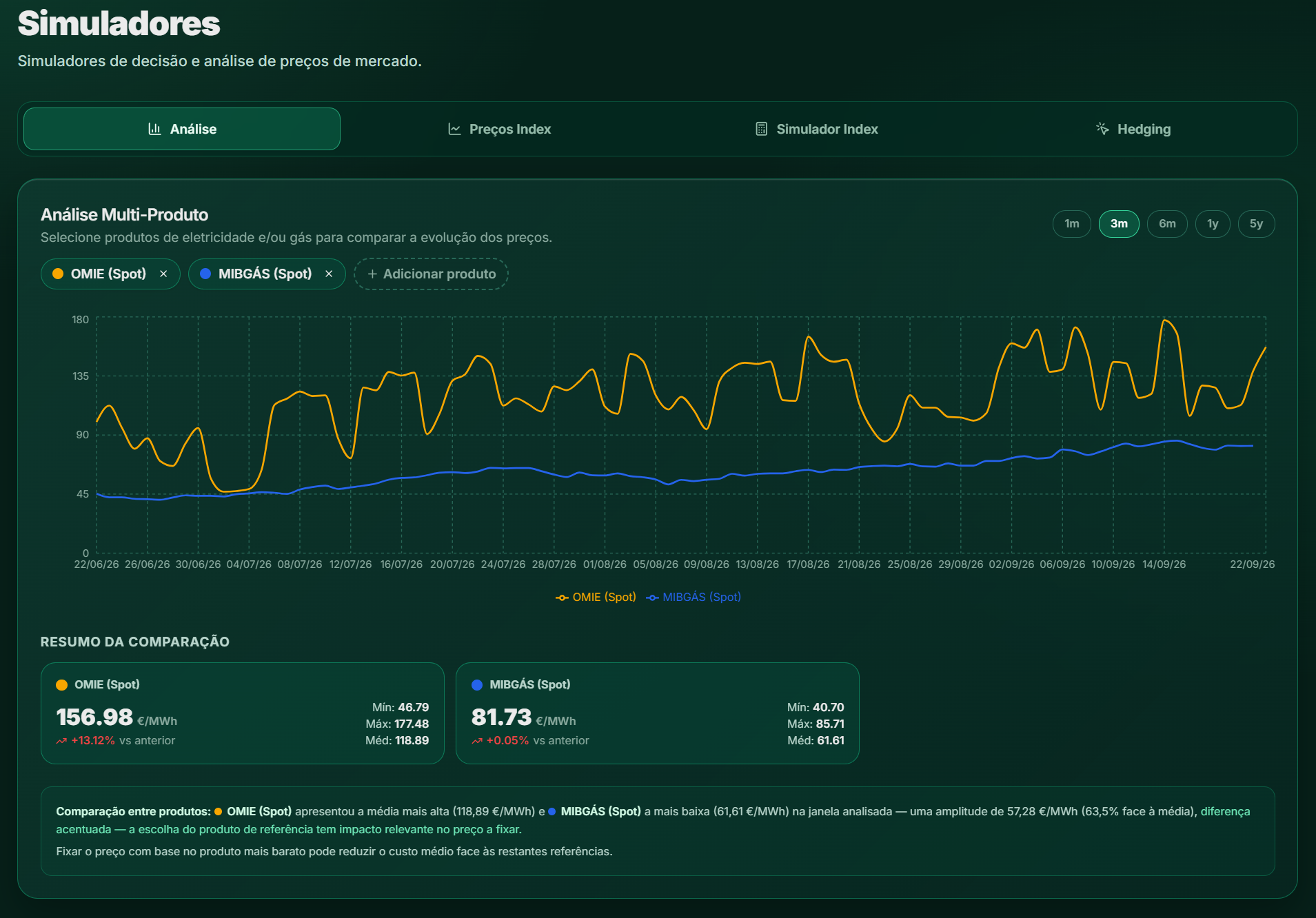
Task: Toggle OMIE (Spot) in chart legend
Action: point(596,597)
